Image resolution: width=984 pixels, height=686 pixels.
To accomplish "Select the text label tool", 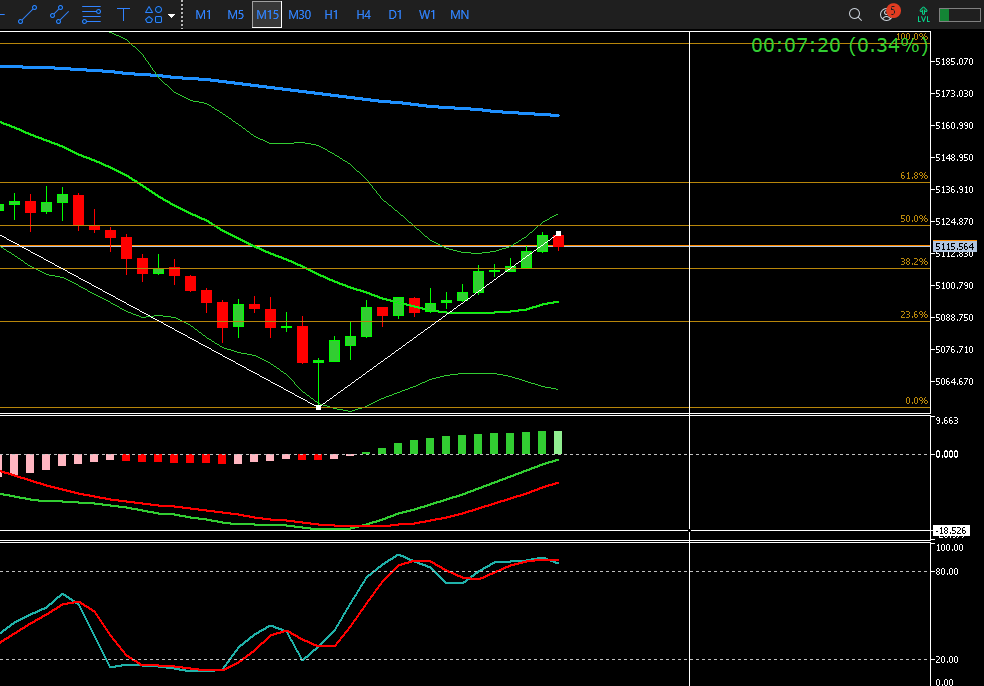I will tap(123, 14).
